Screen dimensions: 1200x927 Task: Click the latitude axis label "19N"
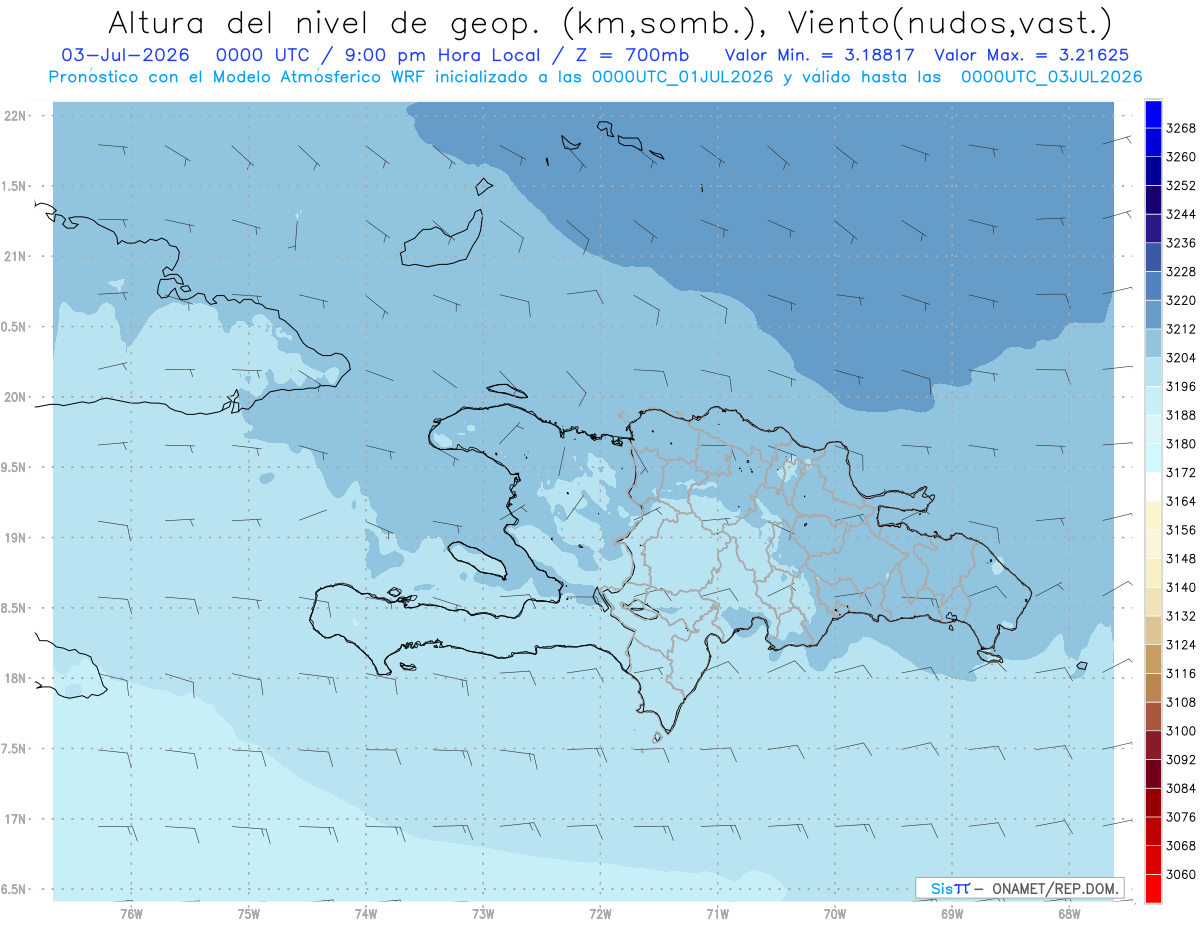(x=17, y=538)
